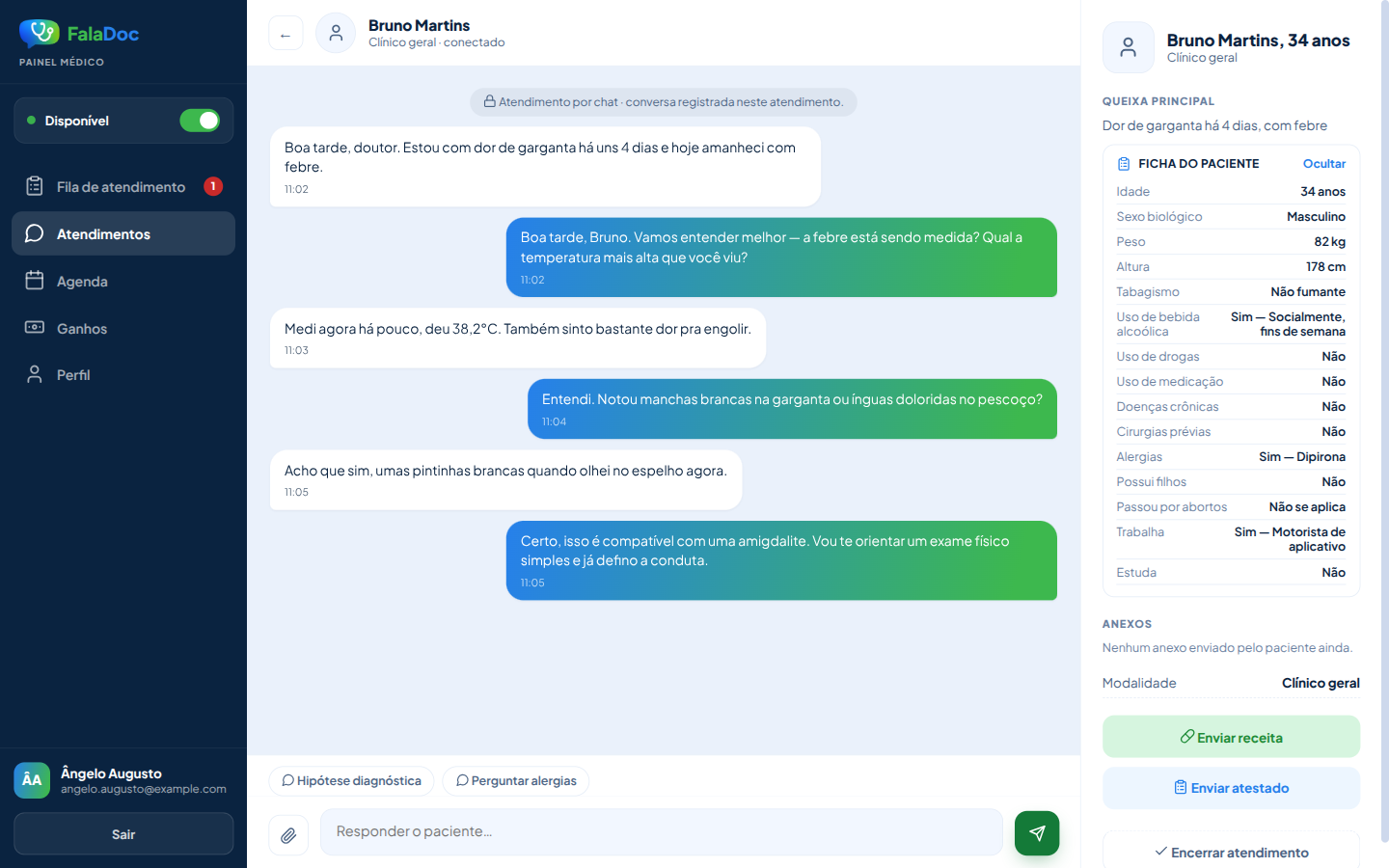Insert the Hipótese diagnóstica quick reply
The width and height of the screenshot is (1389, 868).
[x=351, y=781]
